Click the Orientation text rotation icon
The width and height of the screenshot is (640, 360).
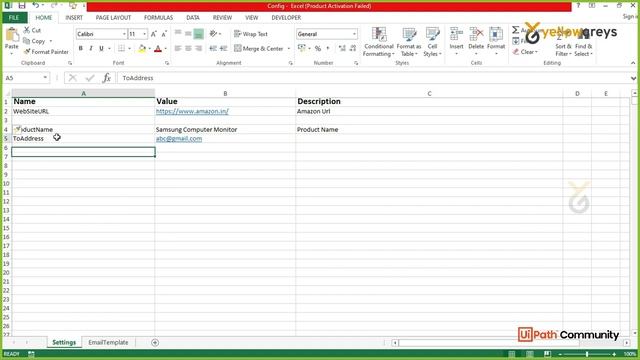(x=213, y=33)
